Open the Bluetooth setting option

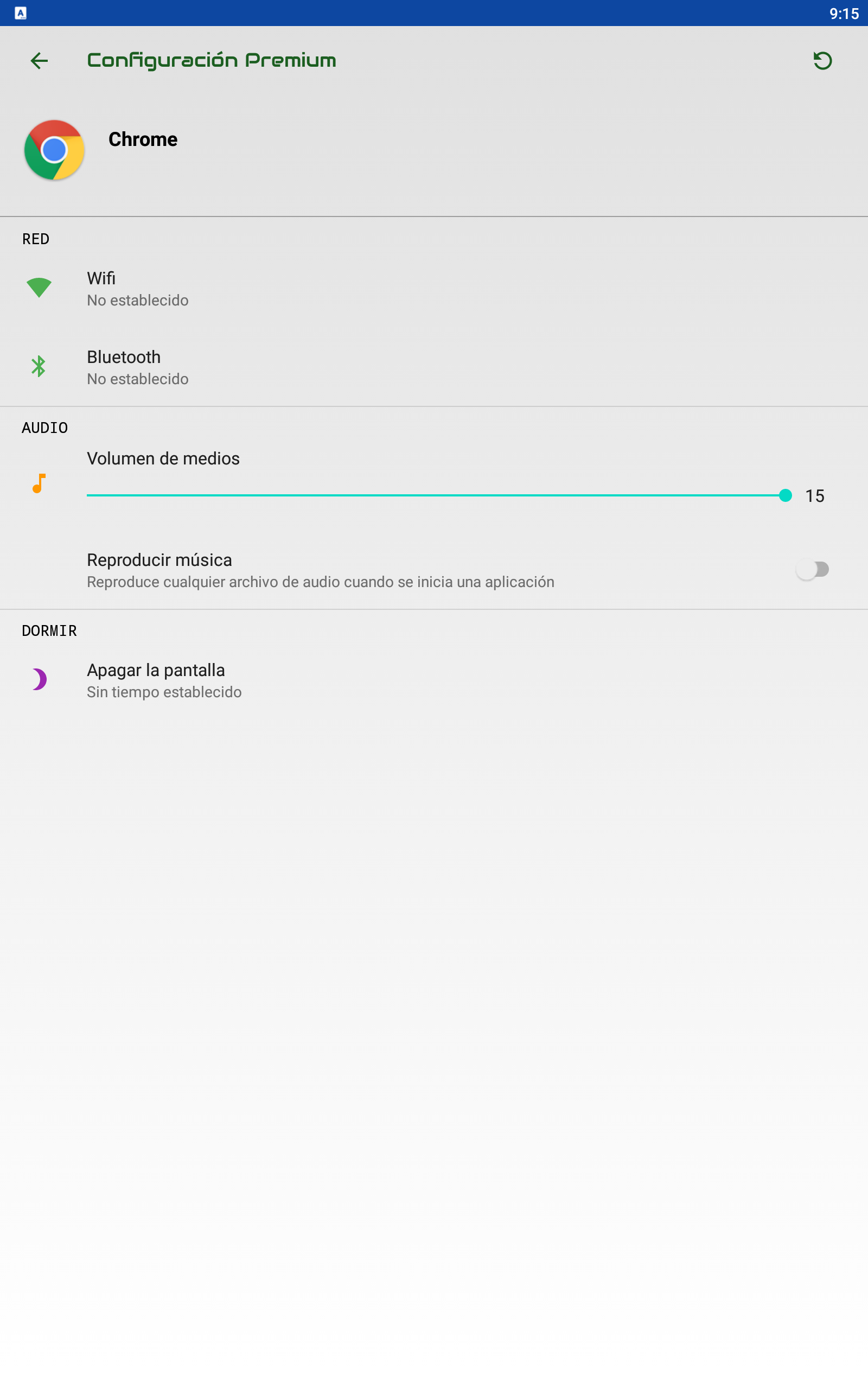click(434, 367)
